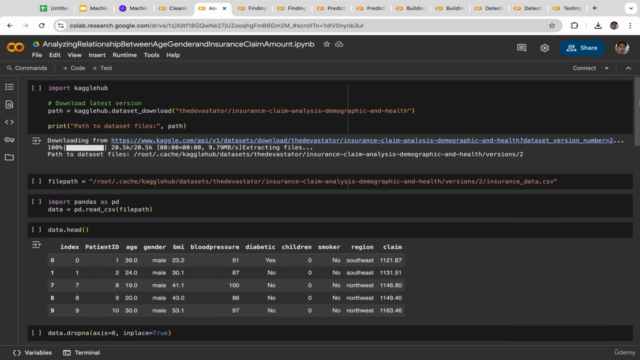Image resolution: width=640 pixels, height=360 pixels.
Task: Toggle output of kagglehub download cell
Action: point(36,141)
